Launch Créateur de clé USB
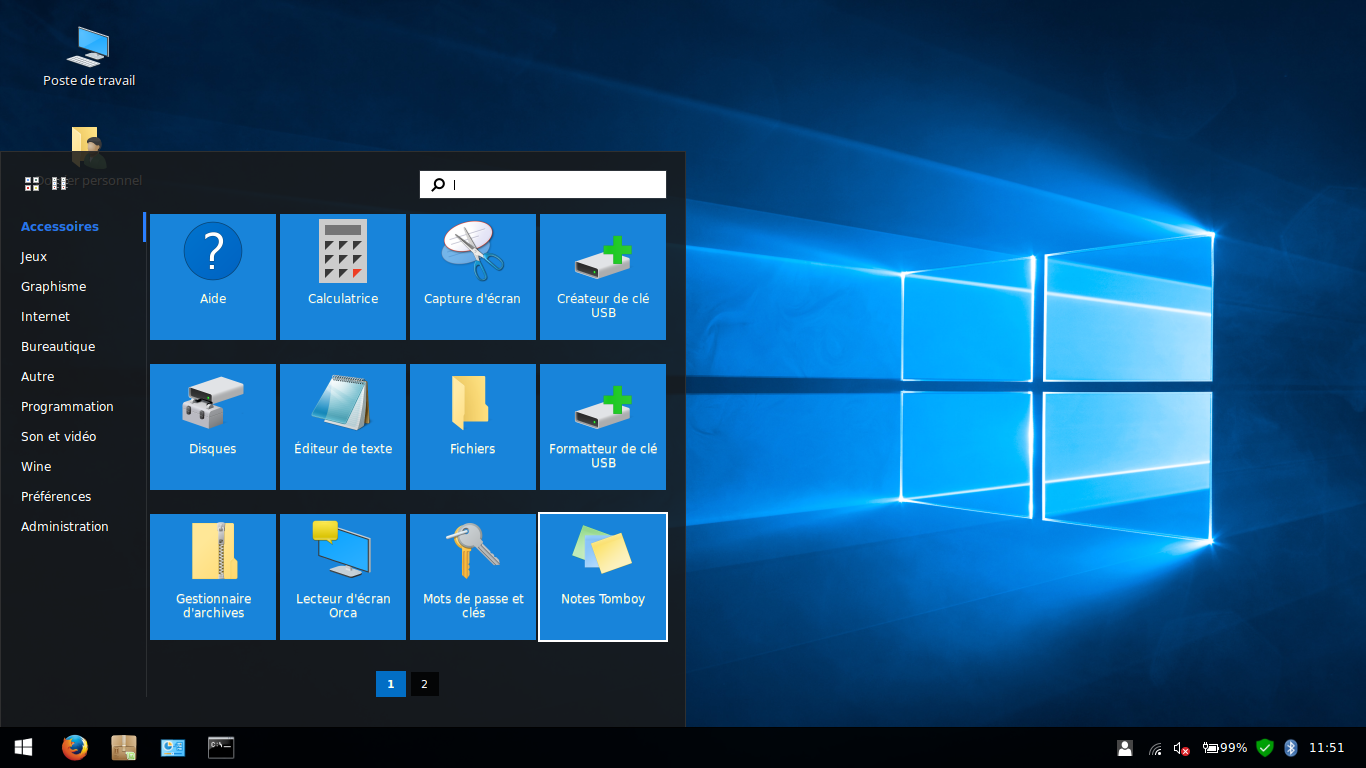This screenshot has width=1366, height=768. [603, 277]
